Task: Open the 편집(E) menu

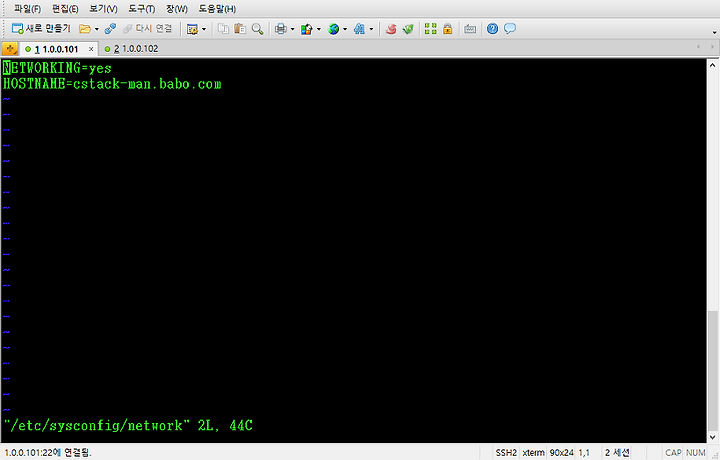Action: coord(65,9)
